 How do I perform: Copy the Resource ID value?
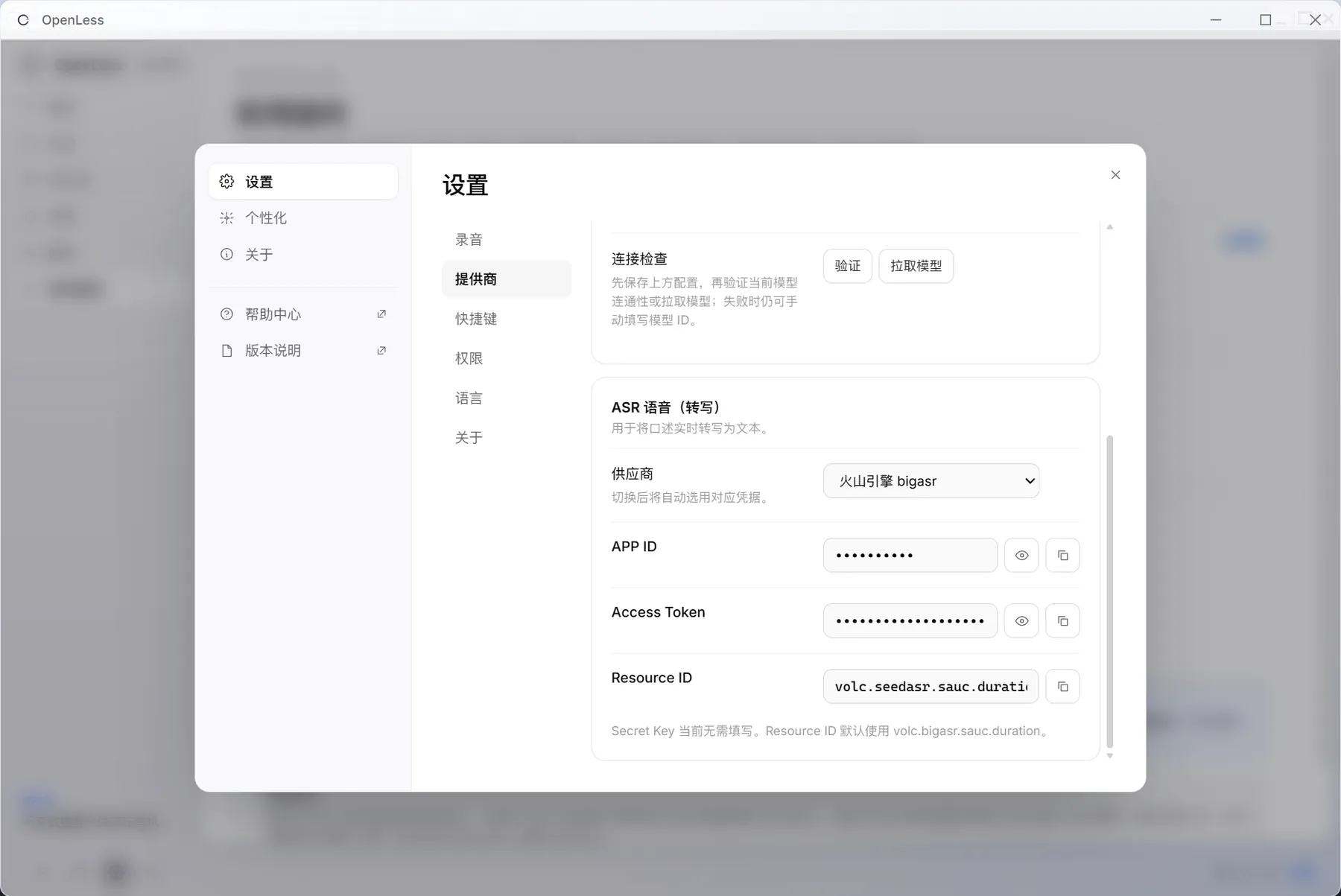tap(1063, 687)
